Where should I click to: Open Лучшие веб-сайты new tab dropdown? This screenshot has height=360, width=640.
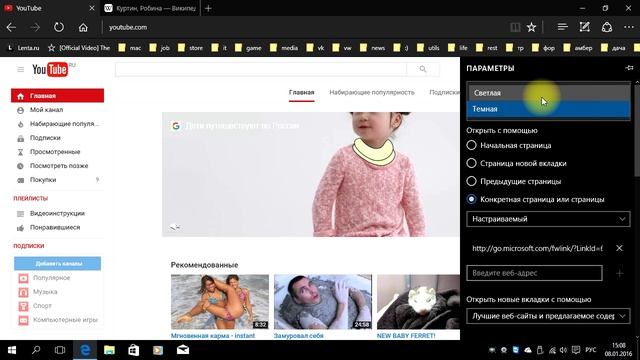[x=548, y=316]
